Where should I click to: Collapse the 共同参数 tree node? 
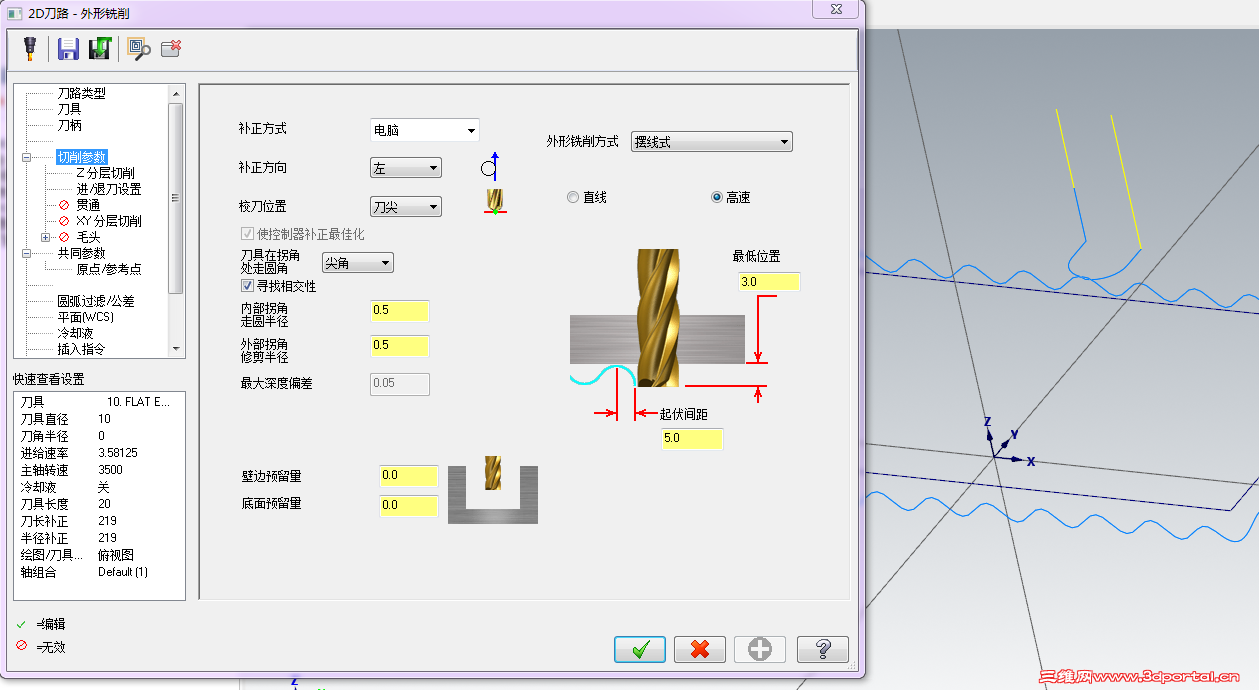pos(26,253)
